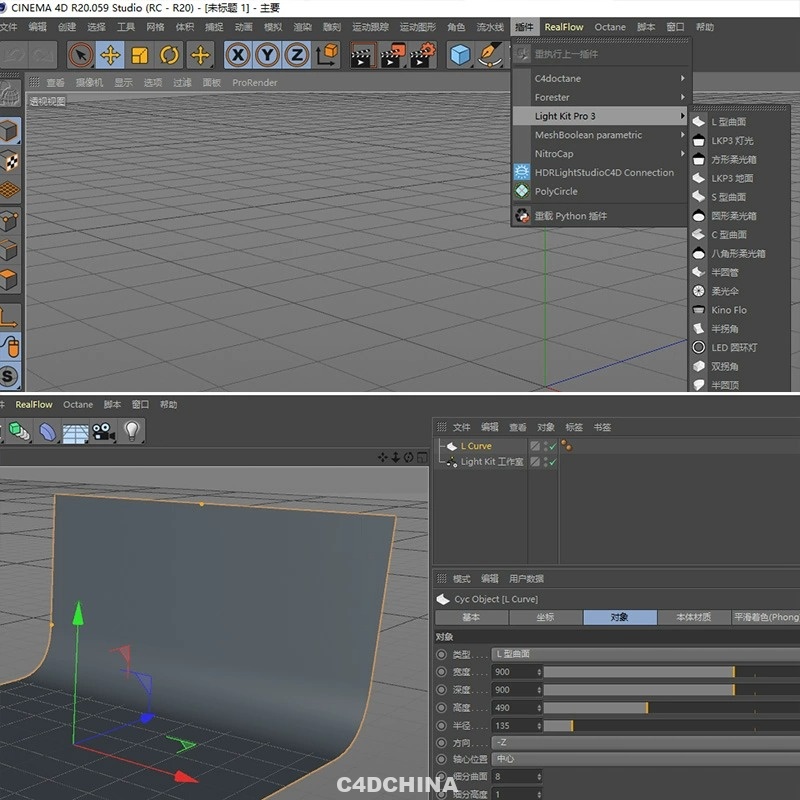Open 类型 dropdown showing L 型曲面
The image size is (800, 800).
(645, 654)
